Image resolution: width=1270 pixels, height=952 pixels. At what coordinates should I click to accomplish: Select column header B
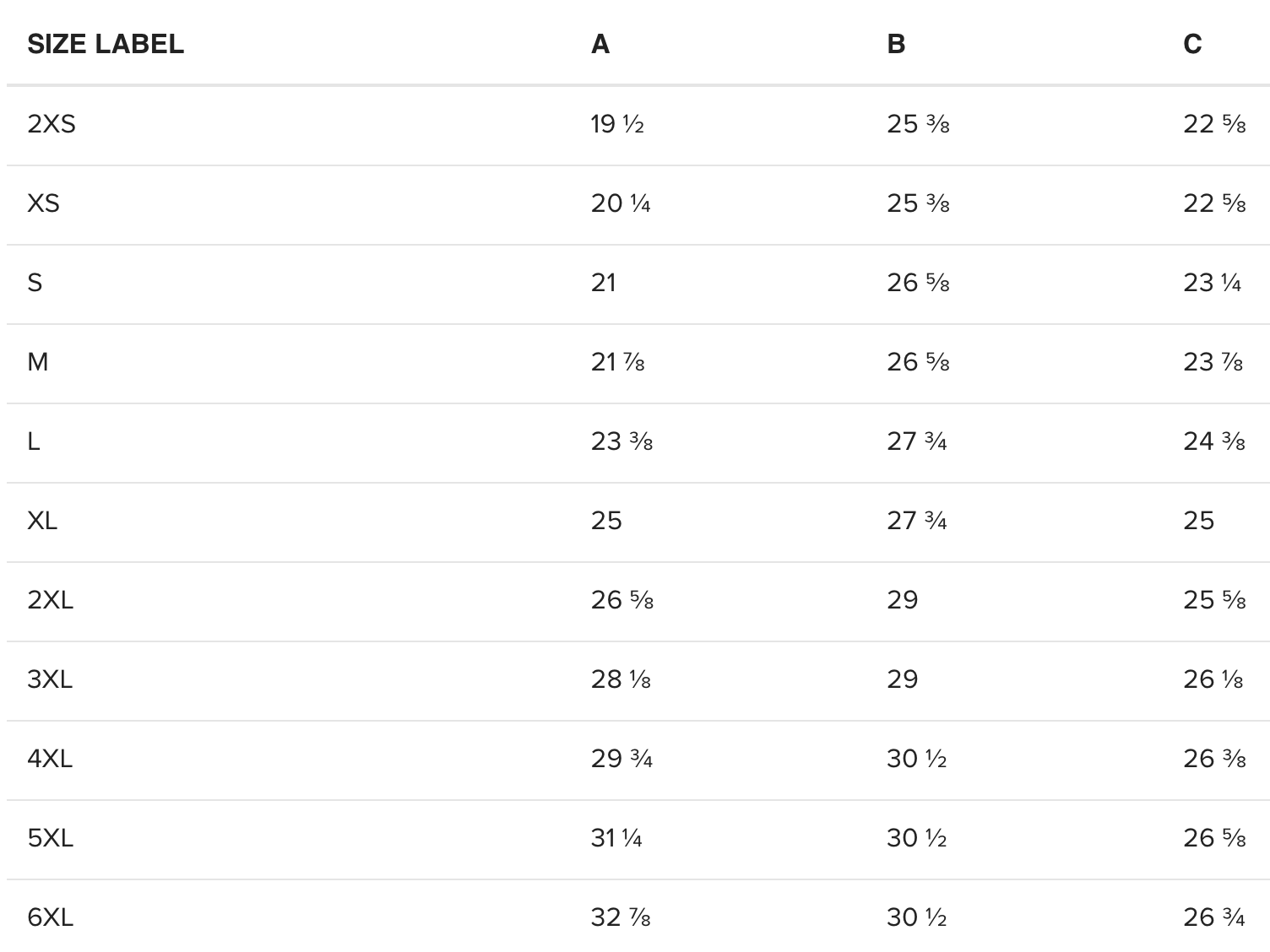[896, 44]
